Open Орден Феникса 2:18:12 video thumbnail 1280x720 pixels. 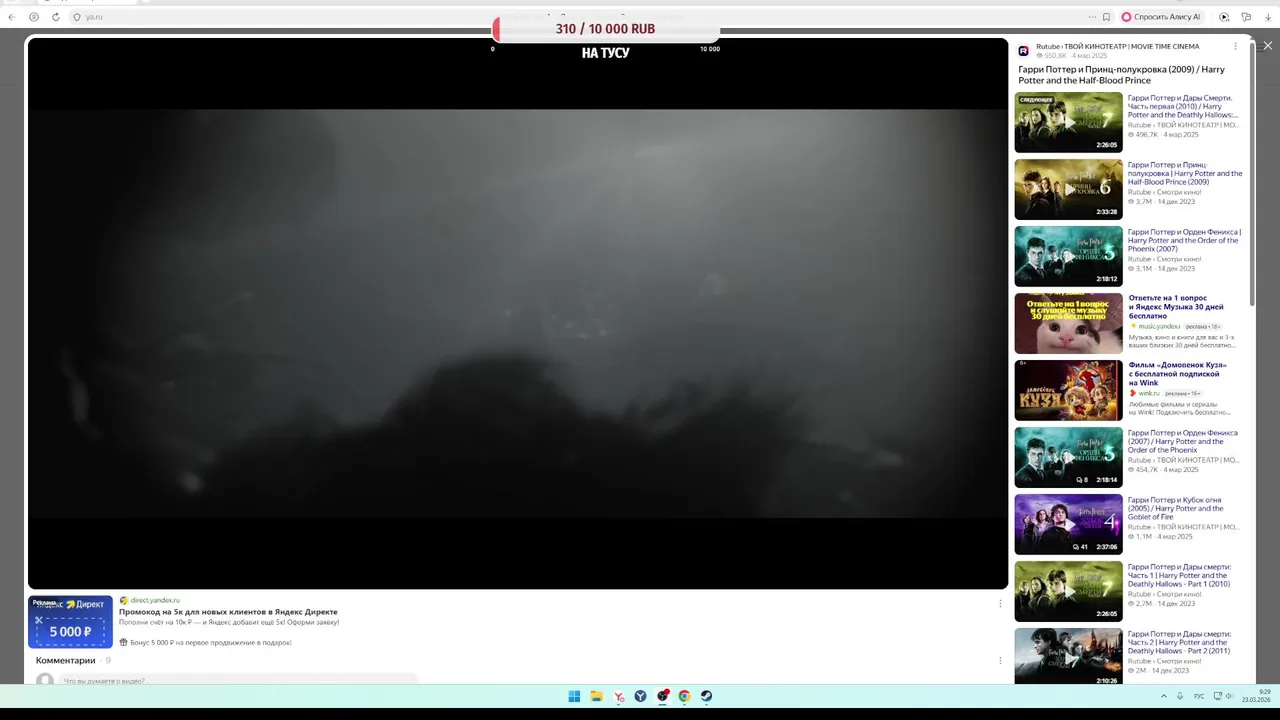click(x=1068, y=256)
